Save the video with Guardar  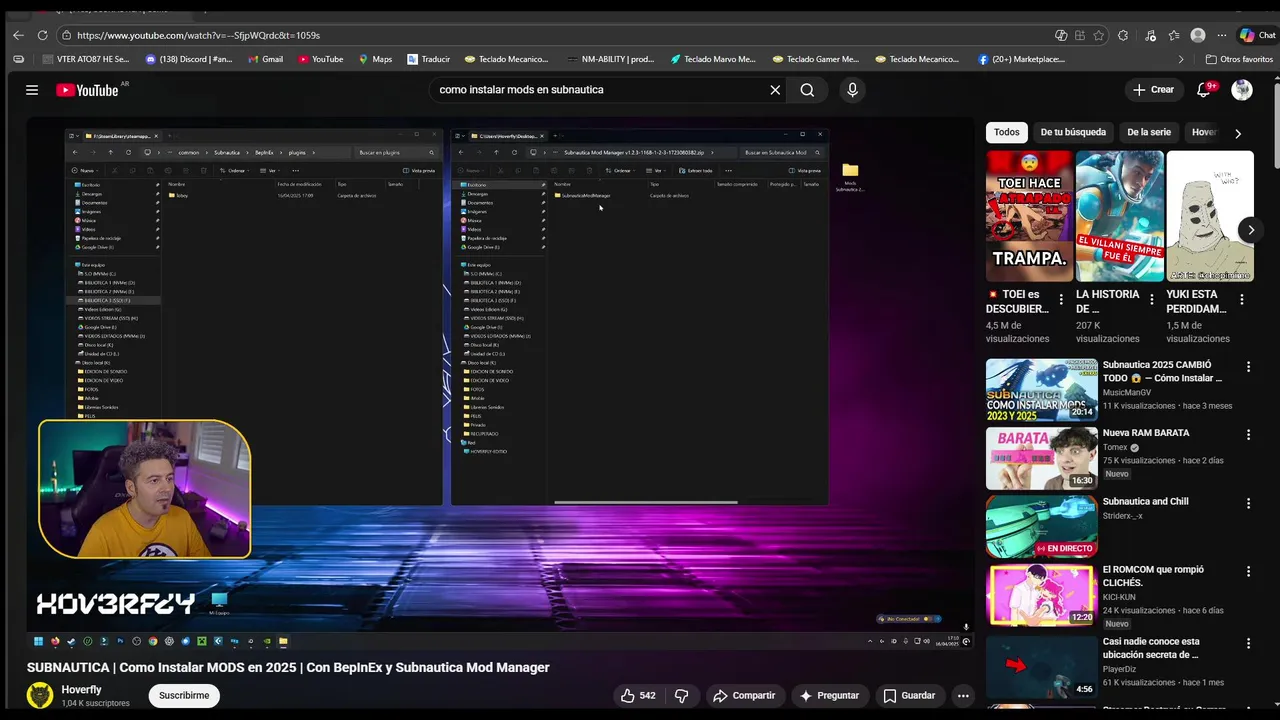tap(909, 695)
